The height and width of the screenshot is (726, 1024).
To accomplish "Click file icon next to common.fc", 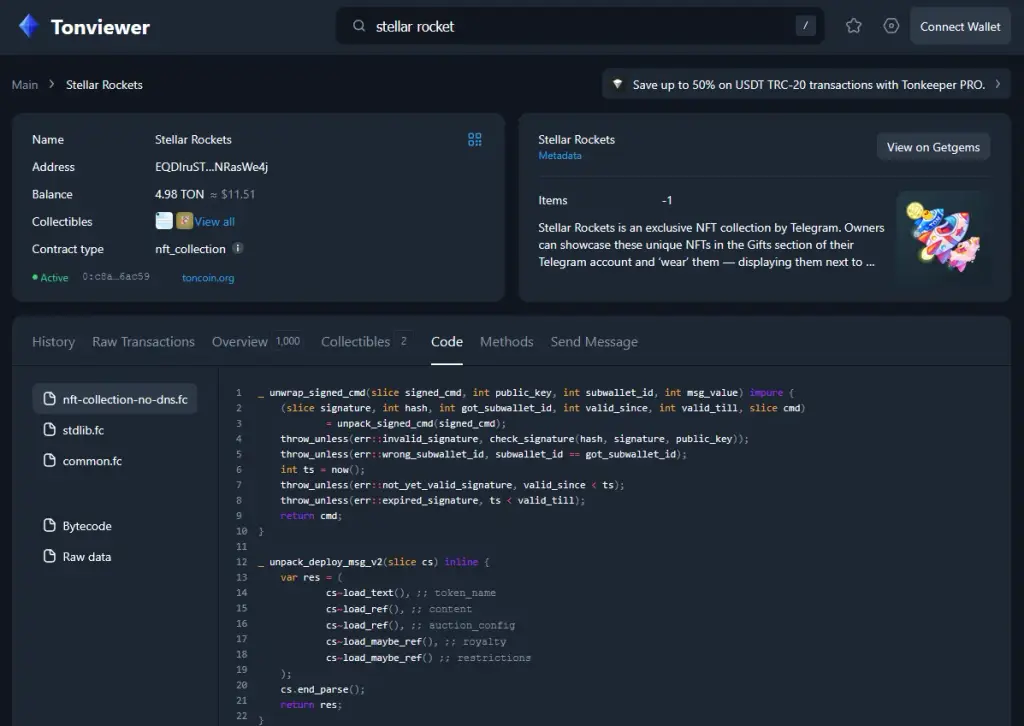I will click(x=49, y=460).
